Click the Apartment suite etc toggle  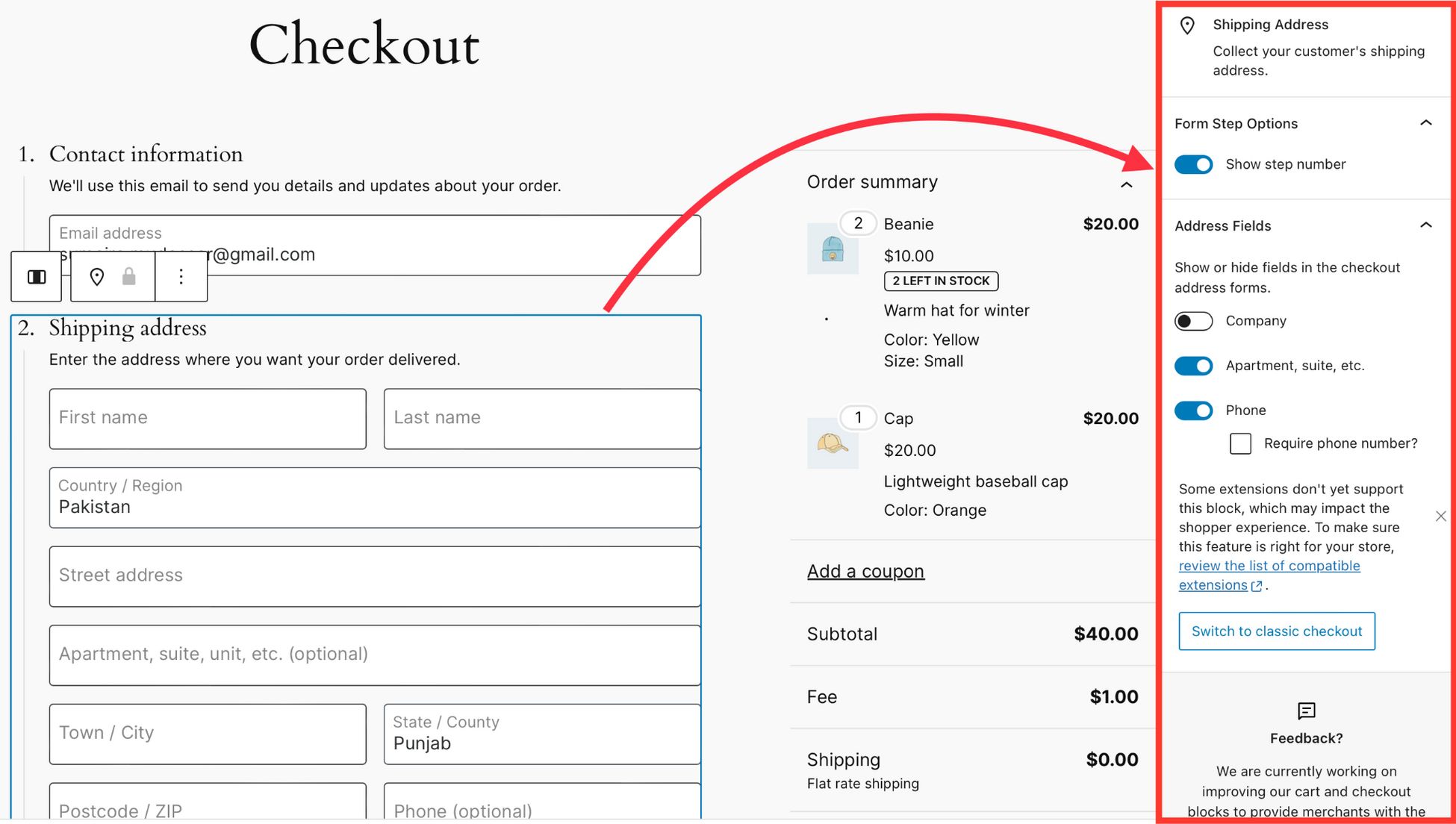coord(1194,364)
